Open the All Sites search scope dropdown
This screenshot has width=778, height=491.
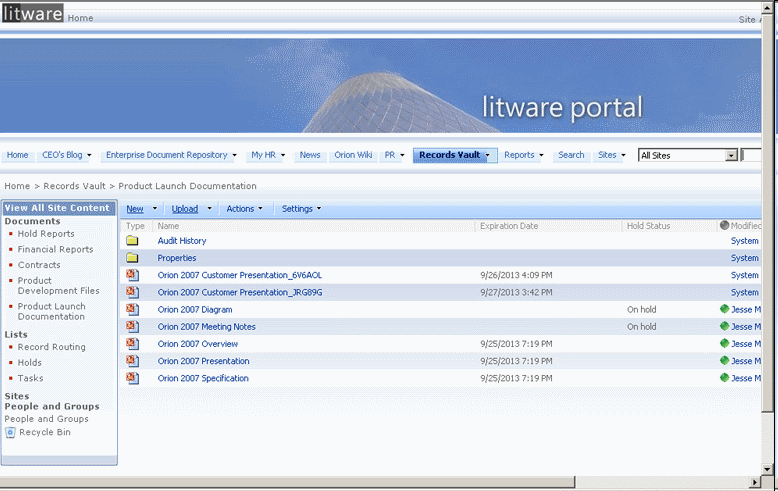pos(731,156)
